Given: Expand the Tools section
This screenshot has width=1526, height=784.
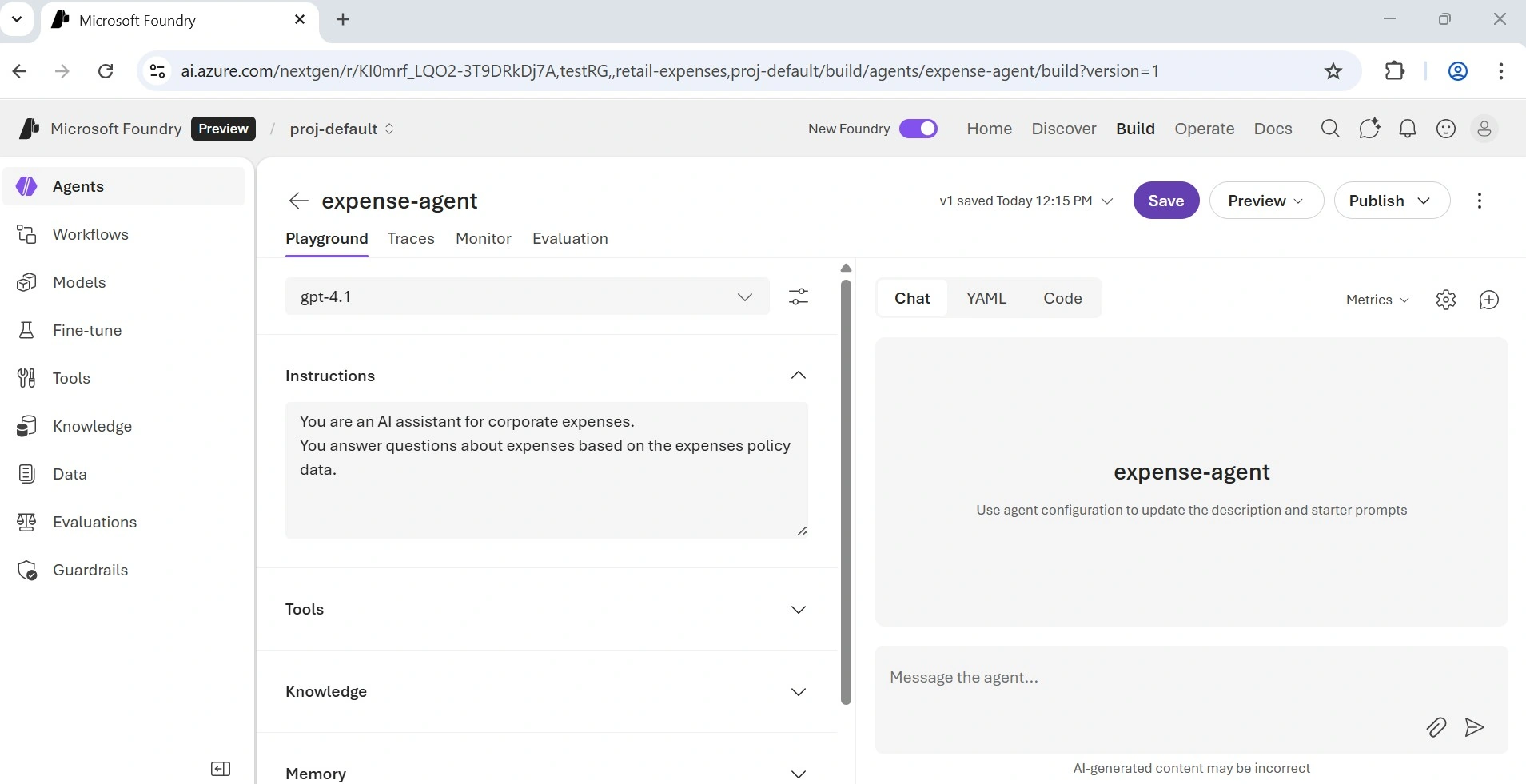Looking at the screenshot, I should tap(799, 610).
